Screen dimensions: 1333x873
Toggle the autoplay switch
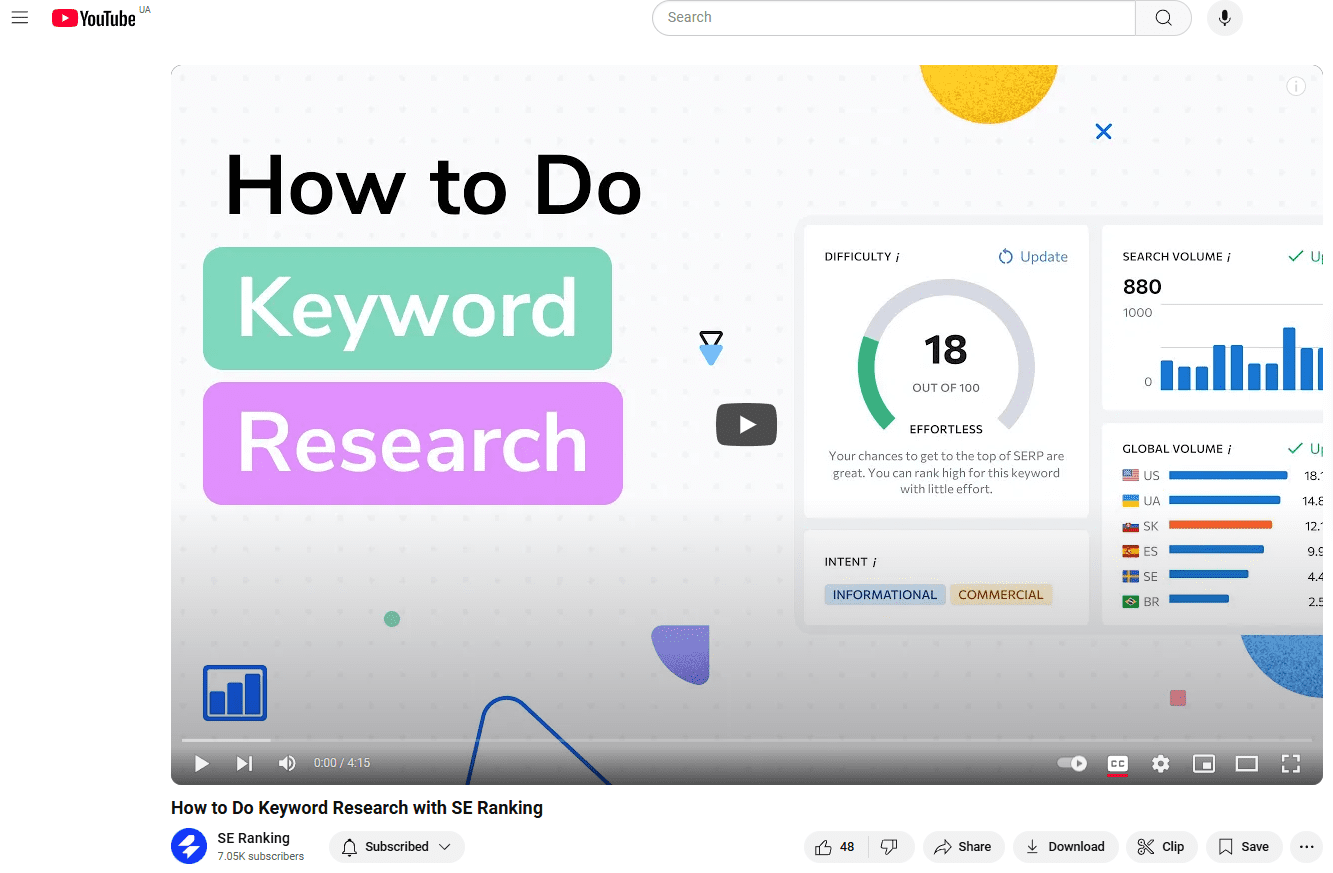(x=1072, y=763)
